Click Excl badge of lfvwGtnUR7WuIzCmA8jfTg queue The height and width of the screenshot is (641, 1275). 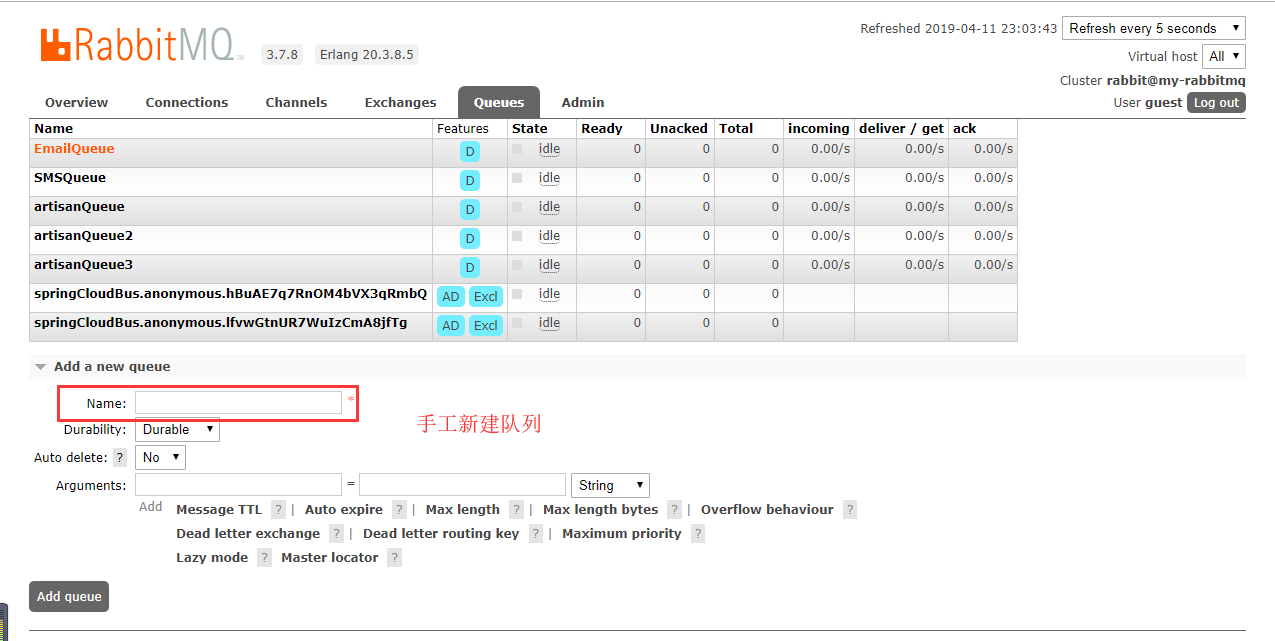coord(486,326)
